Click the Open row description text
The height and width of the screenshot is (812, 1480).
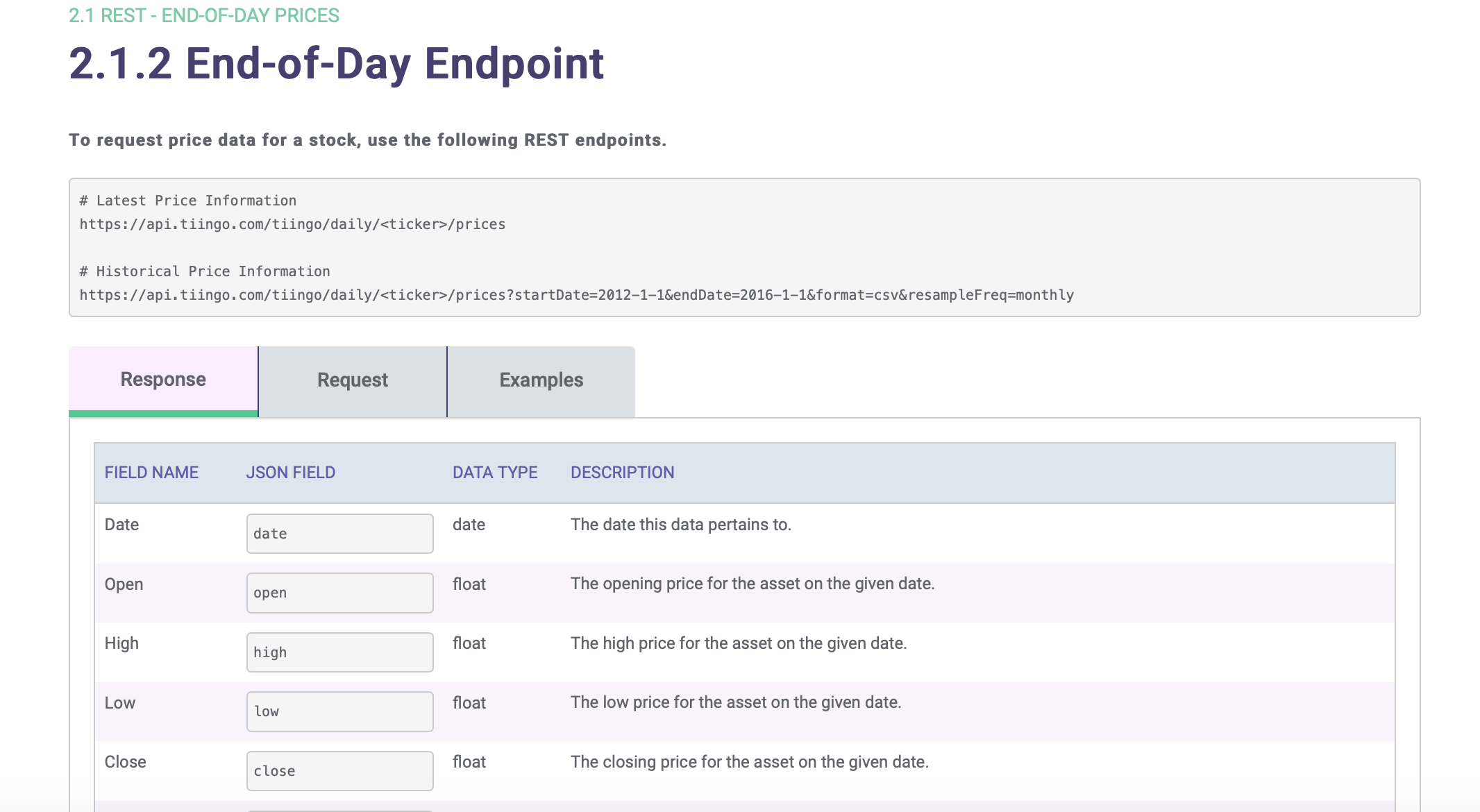[x=752, y=584]
